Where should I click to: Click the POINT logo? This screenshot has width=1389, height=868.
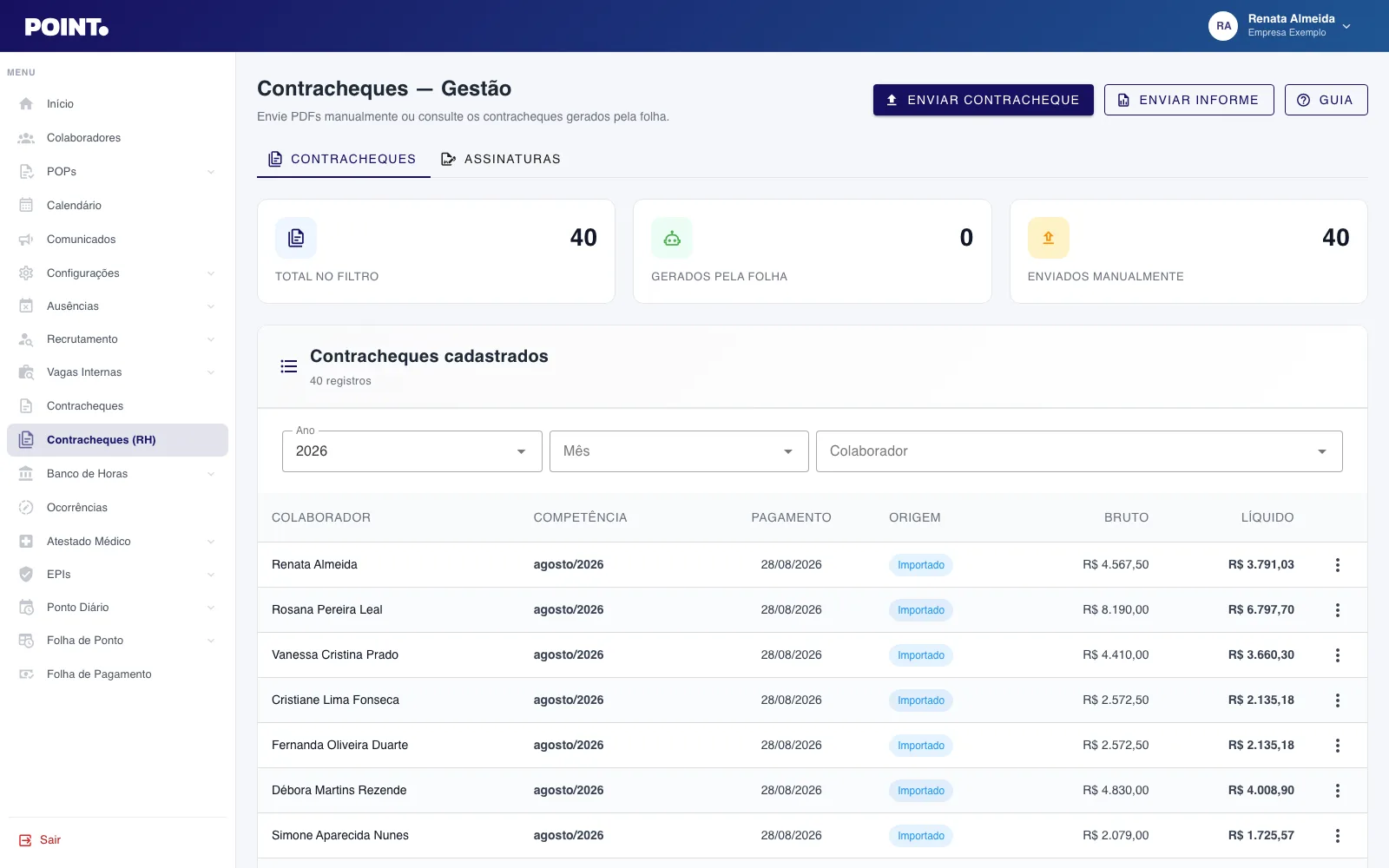click(67, 27)
